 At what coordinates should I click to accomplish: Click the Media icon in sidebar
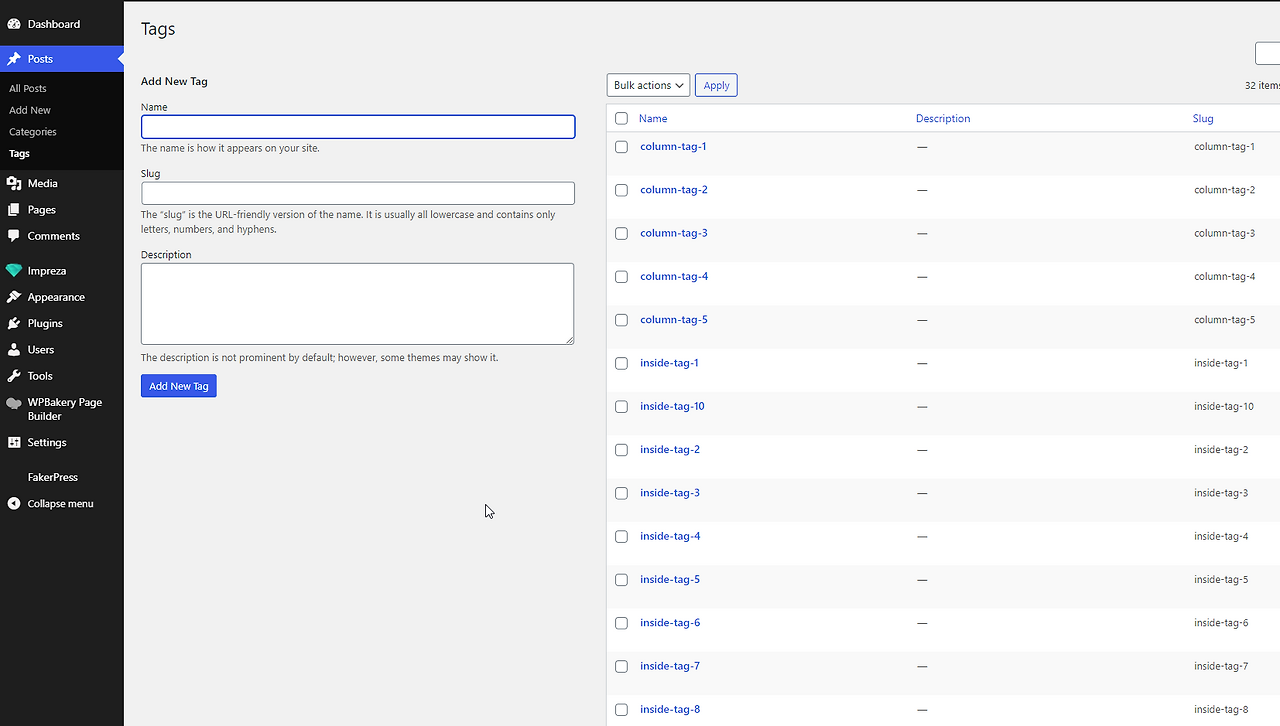point(14,184)
